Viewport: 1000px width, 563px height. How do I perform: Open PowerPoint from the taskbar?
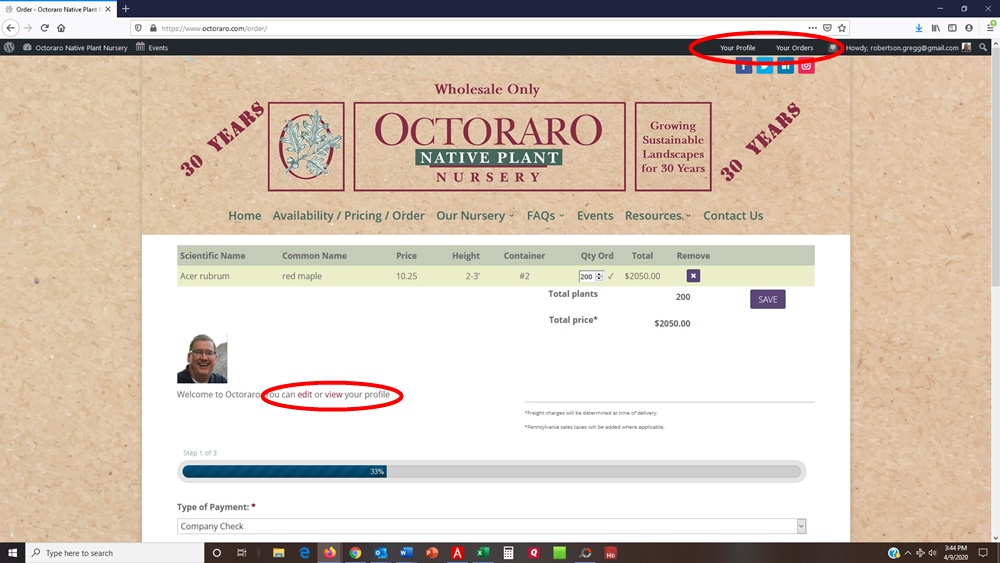(432, 553)
